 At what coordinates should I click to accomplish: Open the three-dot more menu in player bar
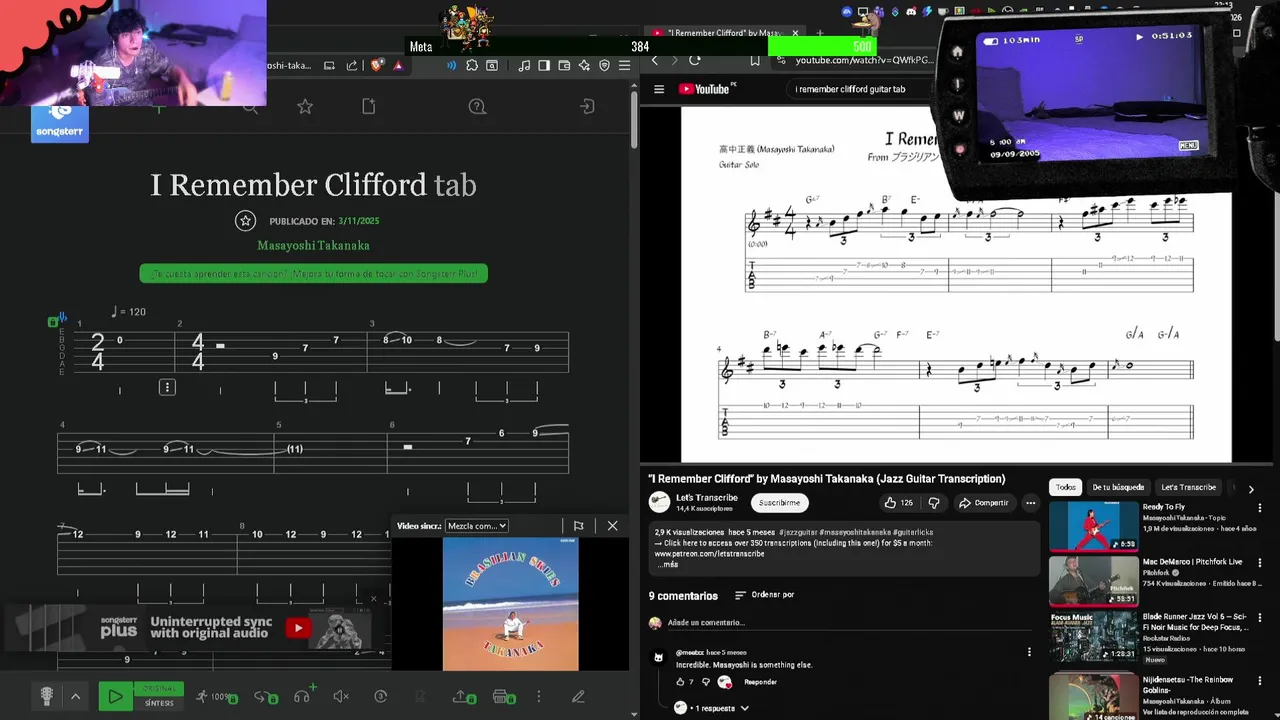pyautogui.click(x=539, y=696)
